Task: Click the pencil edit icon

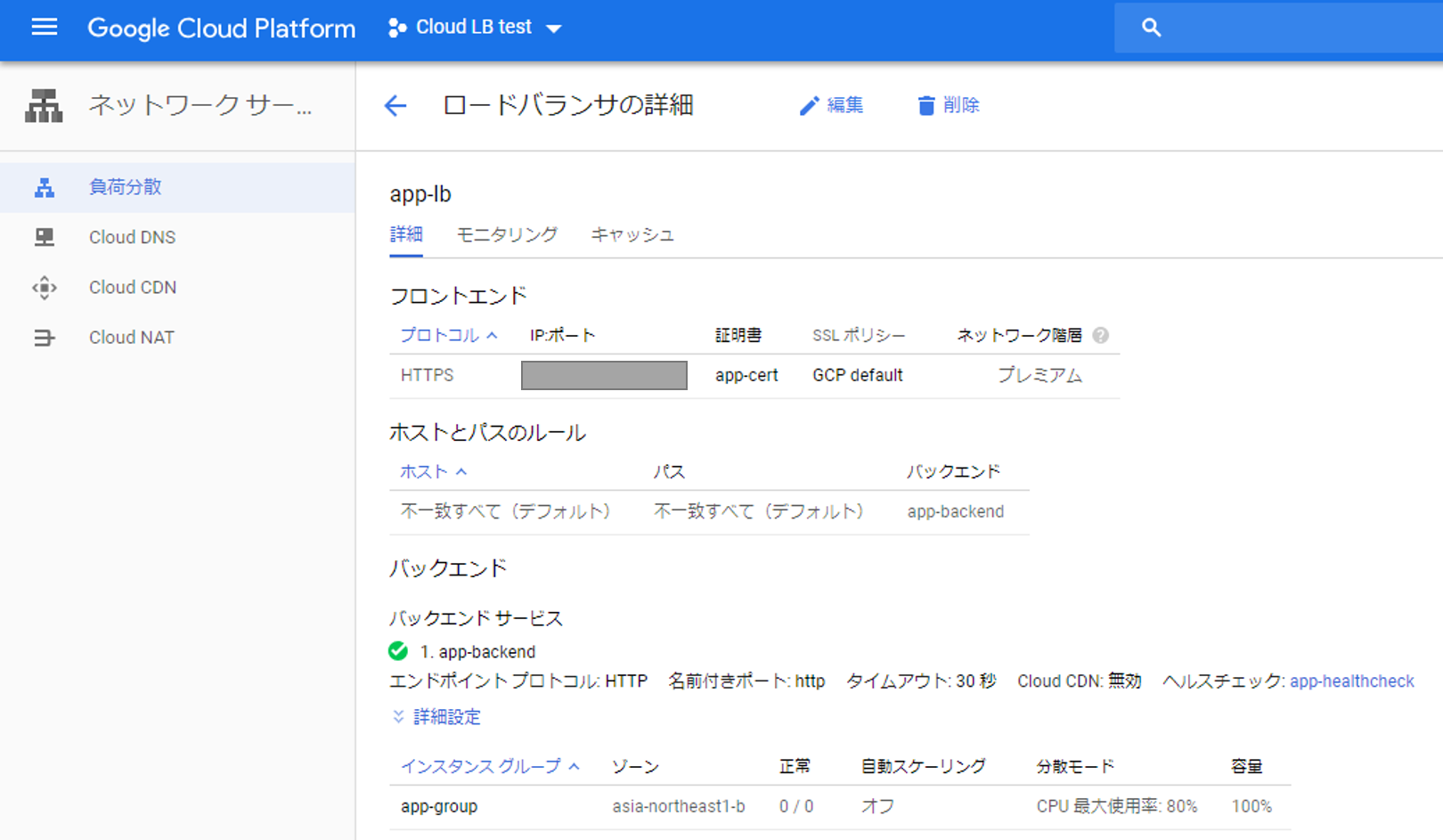Action: pos(809,106)
